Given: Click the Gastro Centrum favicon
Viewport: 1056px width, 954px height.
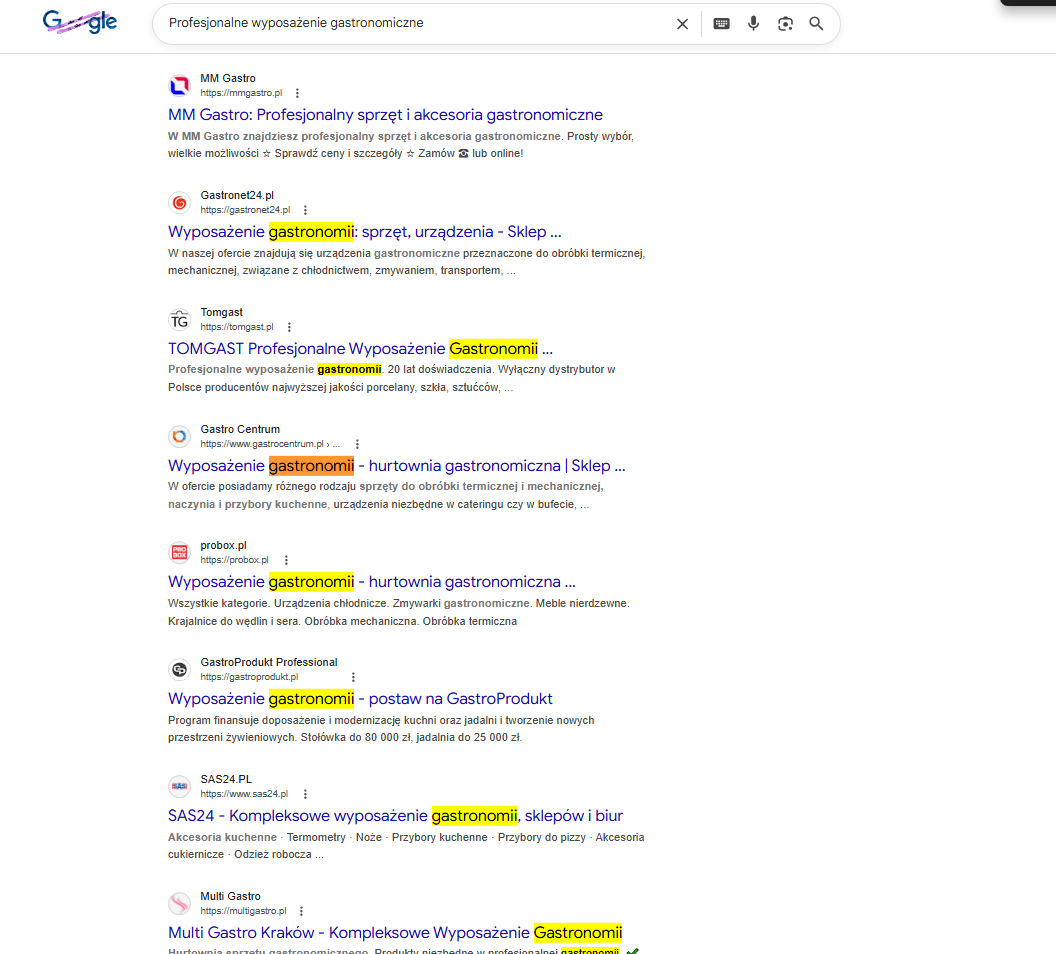Looking at the screenshot, I should point(179,437).
